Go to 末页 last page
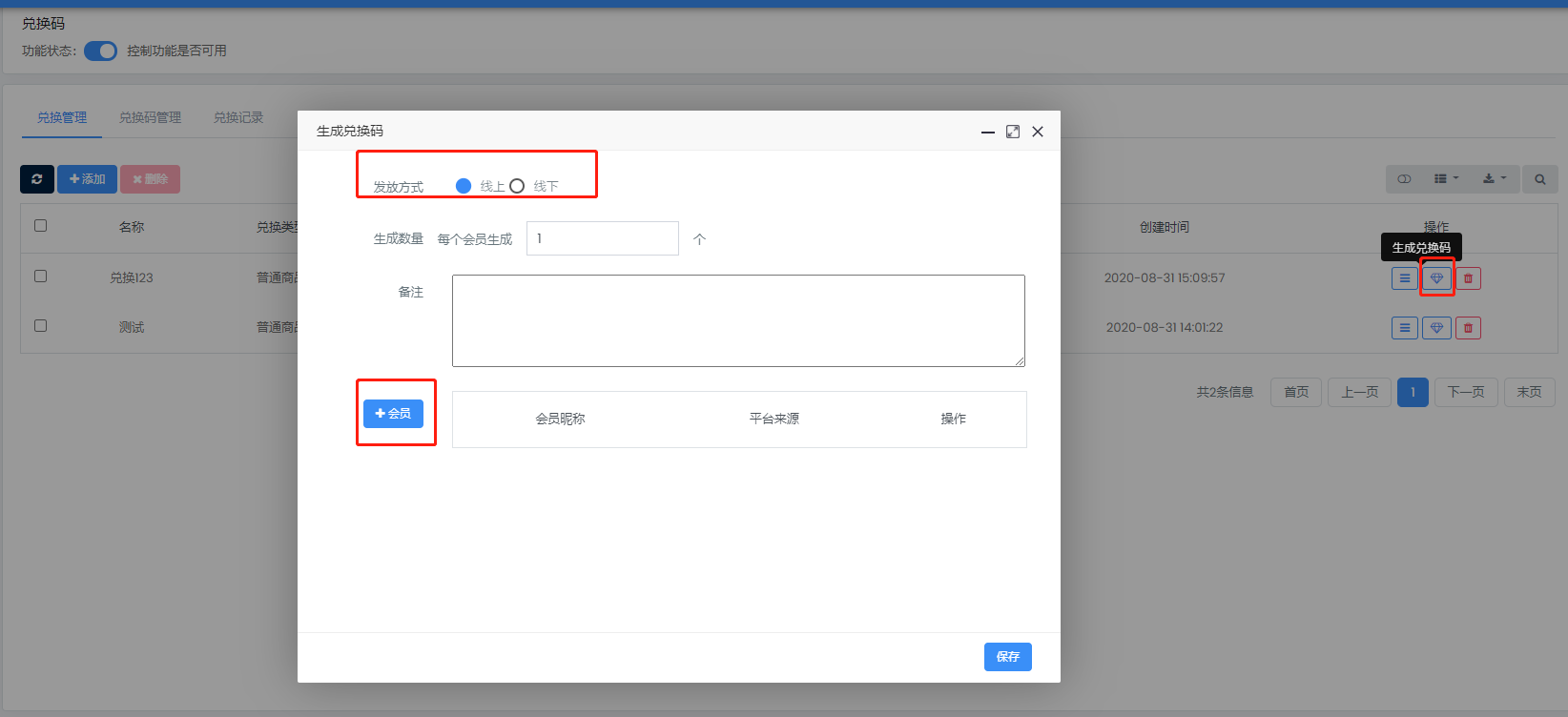This screenshot has width=1568, height=717. coord(1529,392)
